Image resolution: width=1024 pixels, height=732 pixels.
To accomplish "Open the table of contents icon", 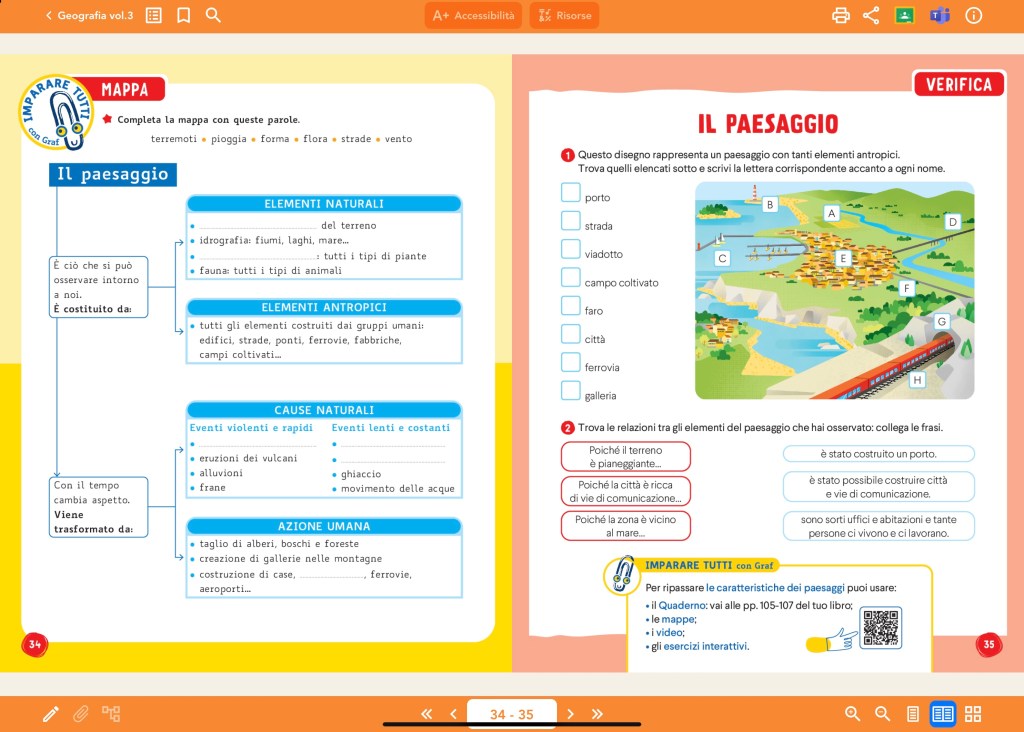I will (154, 15).
